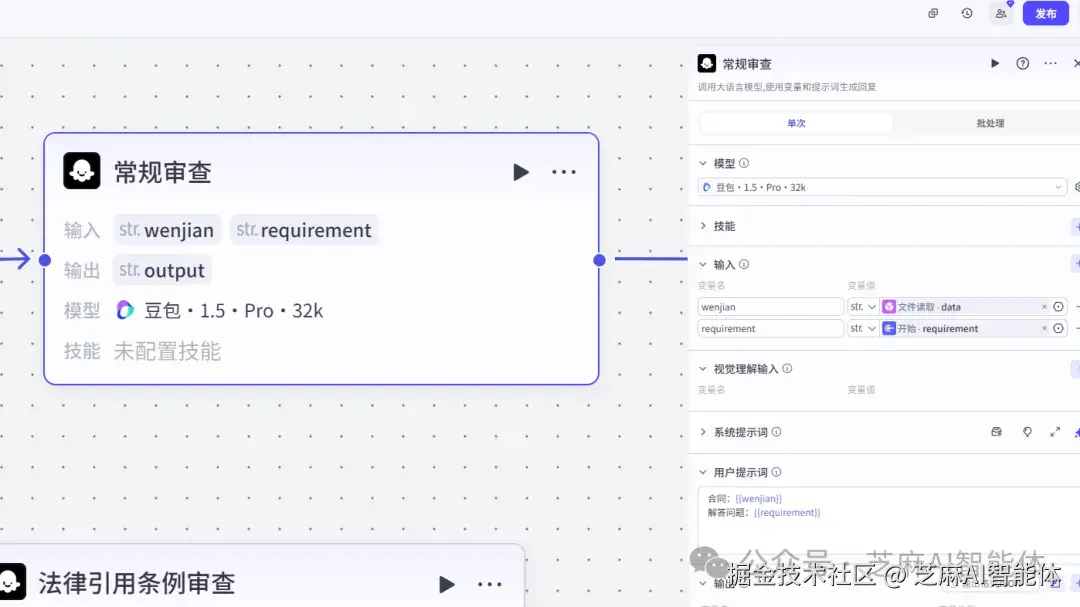
Task: Run the 常规审查 node on the canvas
Action: coord(520,171)
